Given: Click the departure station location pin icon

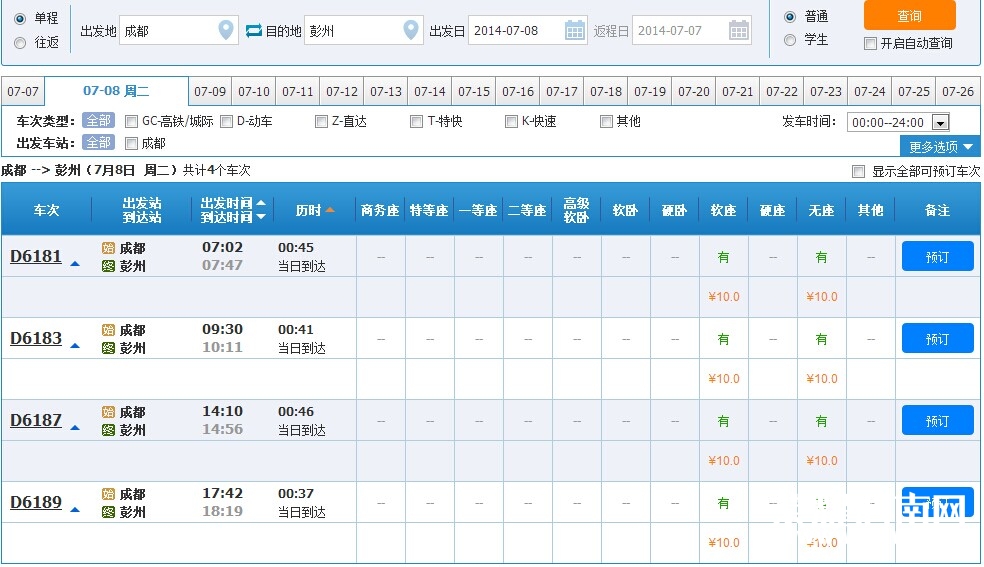Looking at the screenshot, I should pos(226,29).
